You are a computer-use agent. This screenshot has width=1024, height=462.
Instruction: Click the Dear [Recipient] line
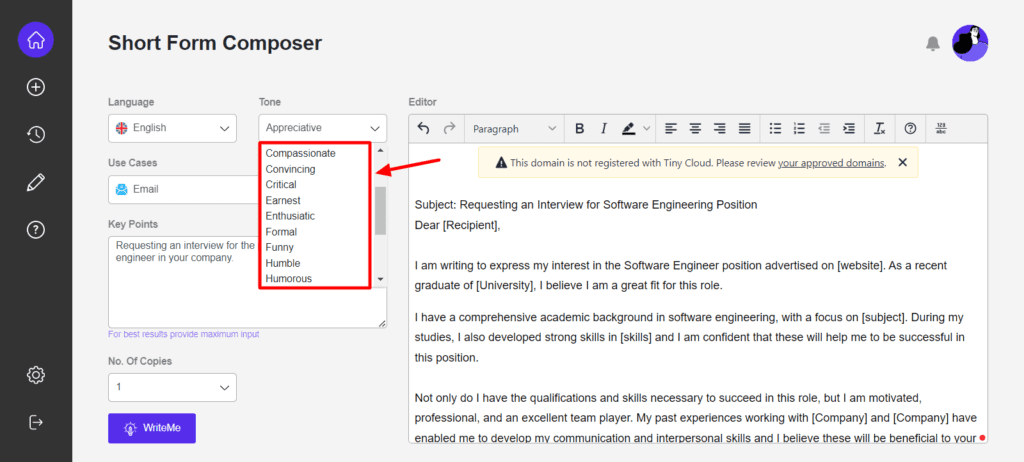(x=457, y=225)
